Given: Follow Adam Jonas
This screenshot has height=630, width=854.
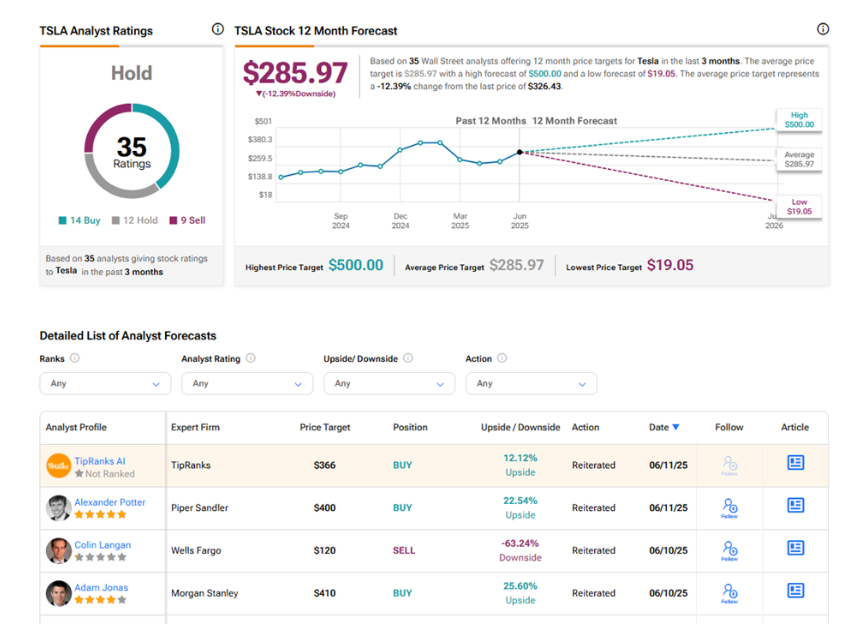Looking at the screenshot, I should tap(730, 593).
